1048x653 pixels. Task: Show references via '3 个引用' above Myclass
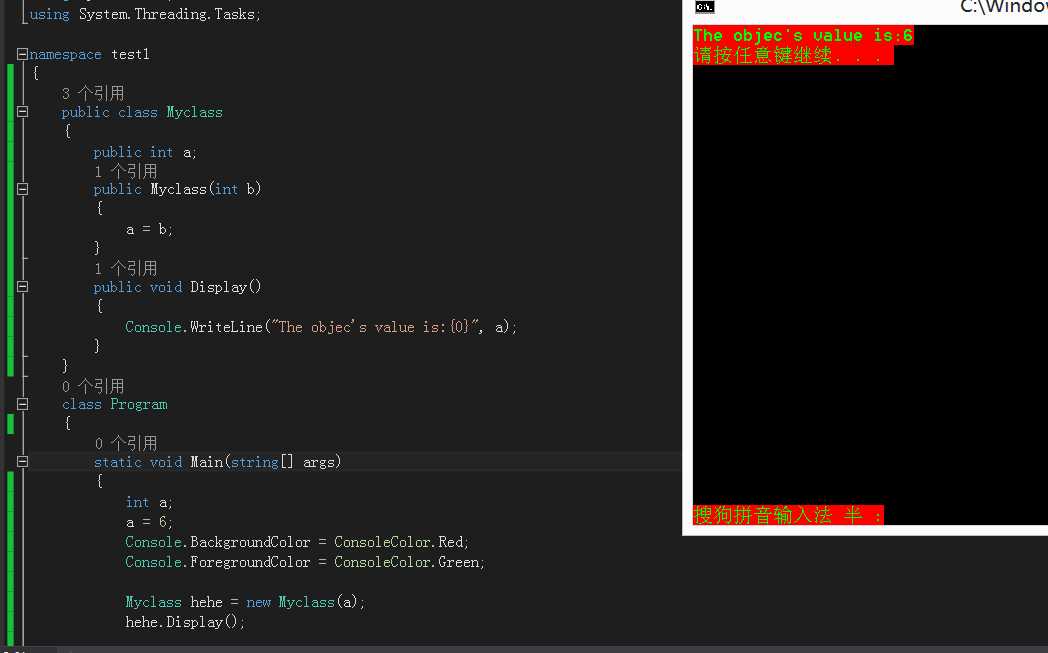pyautogui.click(x=93, y=93)
